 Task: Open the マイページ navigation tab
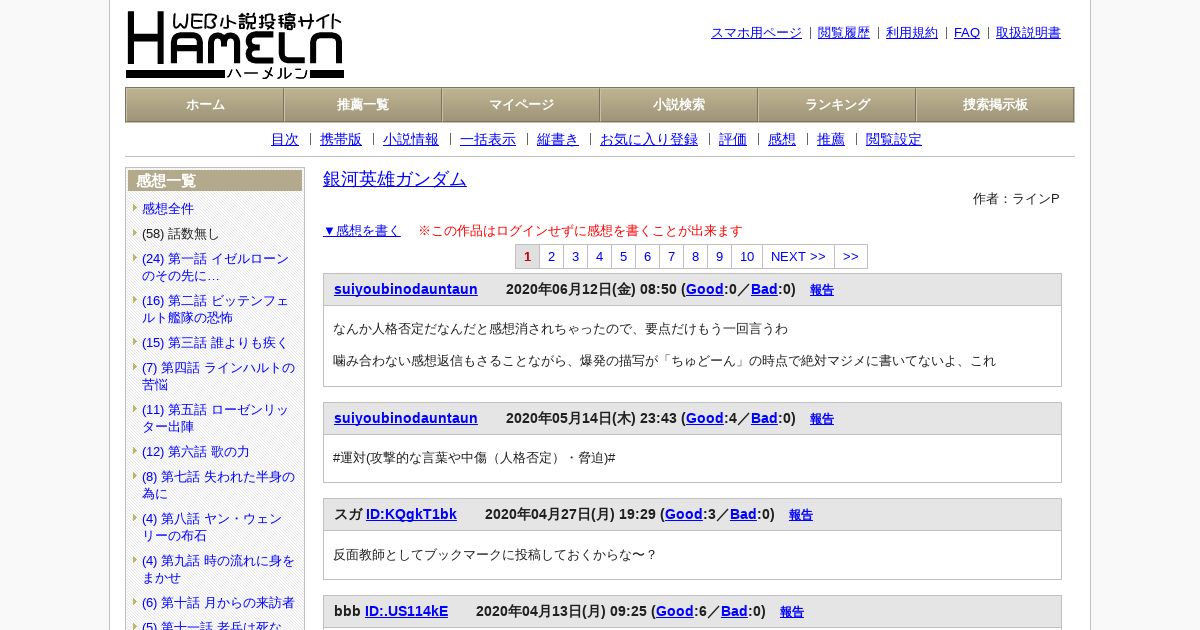521,105
